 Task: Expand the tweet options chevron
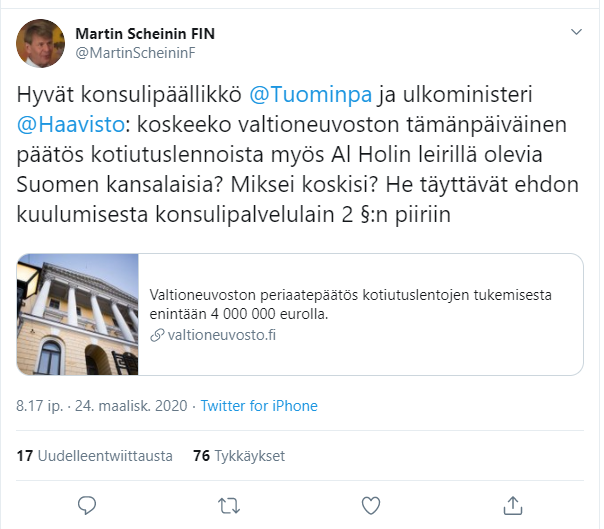575,33
